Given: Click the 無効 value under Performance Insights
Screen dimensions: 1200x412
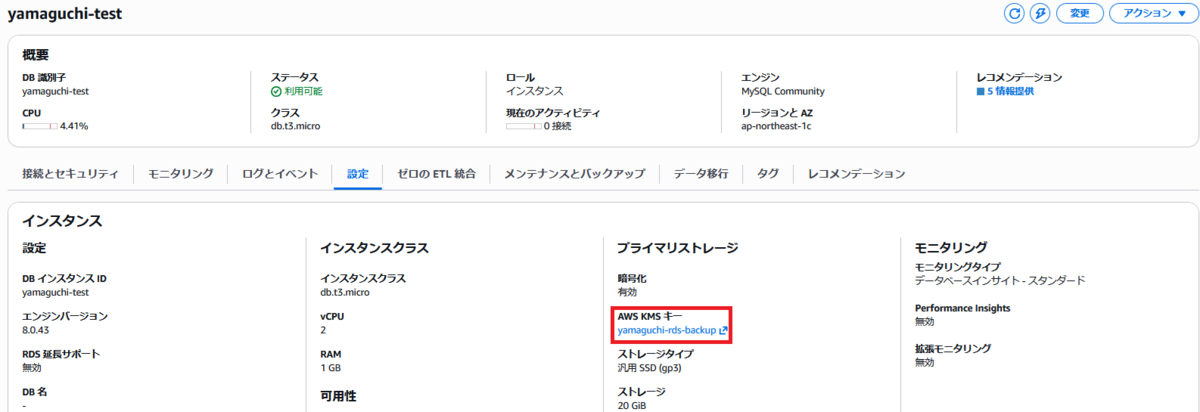Looking at the screenshot, I should coord(924,322).
